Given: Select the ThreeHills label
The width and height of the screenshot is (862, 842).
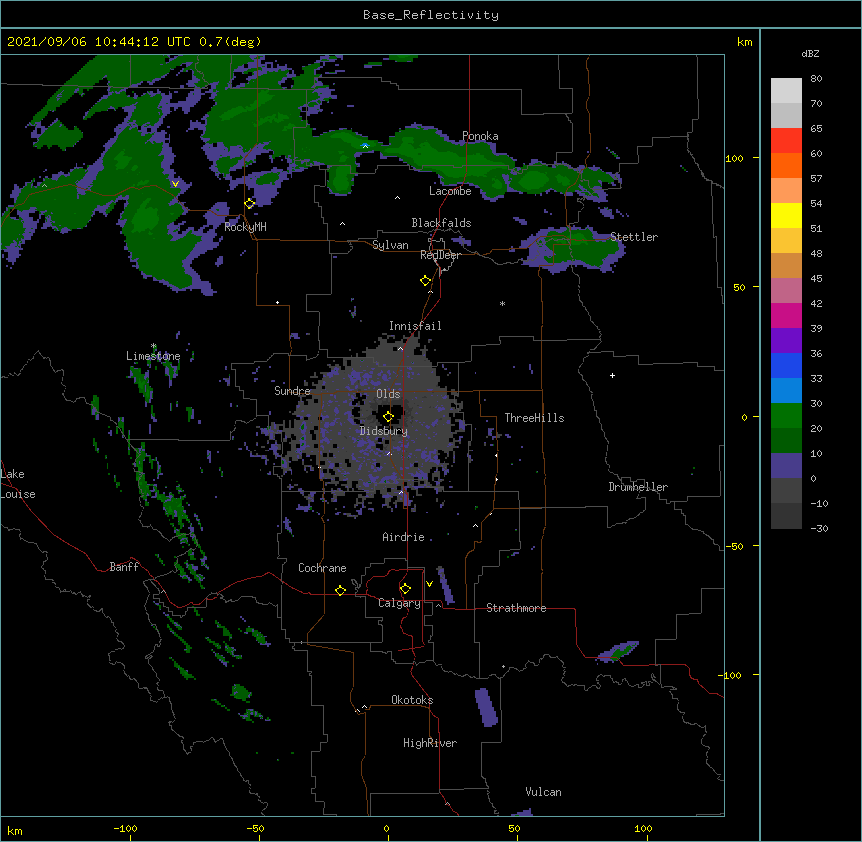Looking at the screenshot, I should pos(534,418).
